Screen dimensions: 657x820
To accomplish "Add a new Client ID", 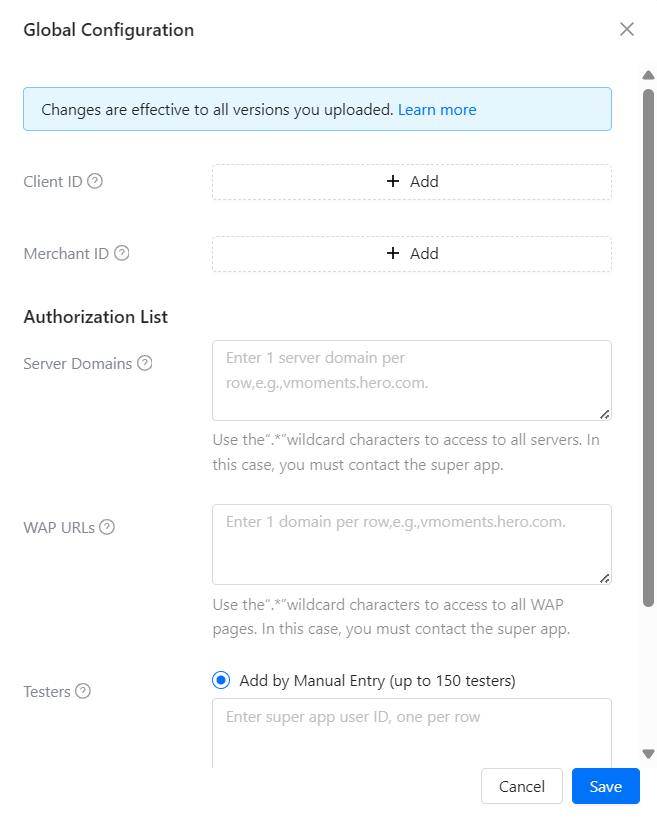I will click(x=412, y=182).
